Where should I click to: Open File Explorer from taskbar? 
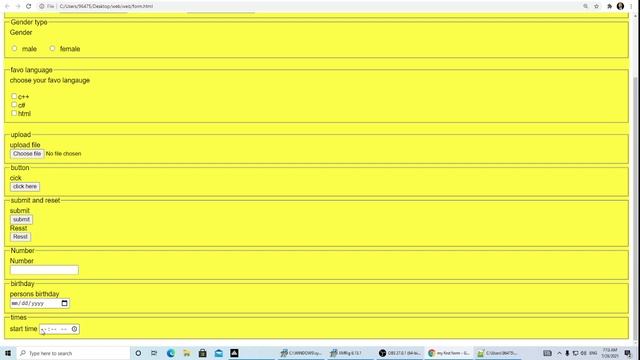[187, 353]
